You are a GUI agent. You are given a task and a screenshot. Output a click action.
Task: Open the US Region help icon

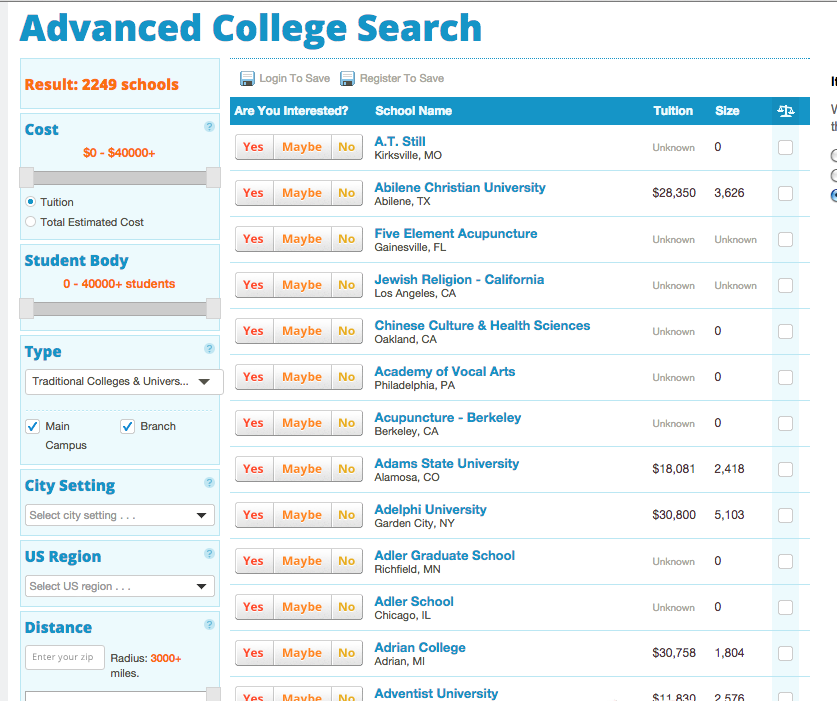pyautogui.click(x=209, y=553)
